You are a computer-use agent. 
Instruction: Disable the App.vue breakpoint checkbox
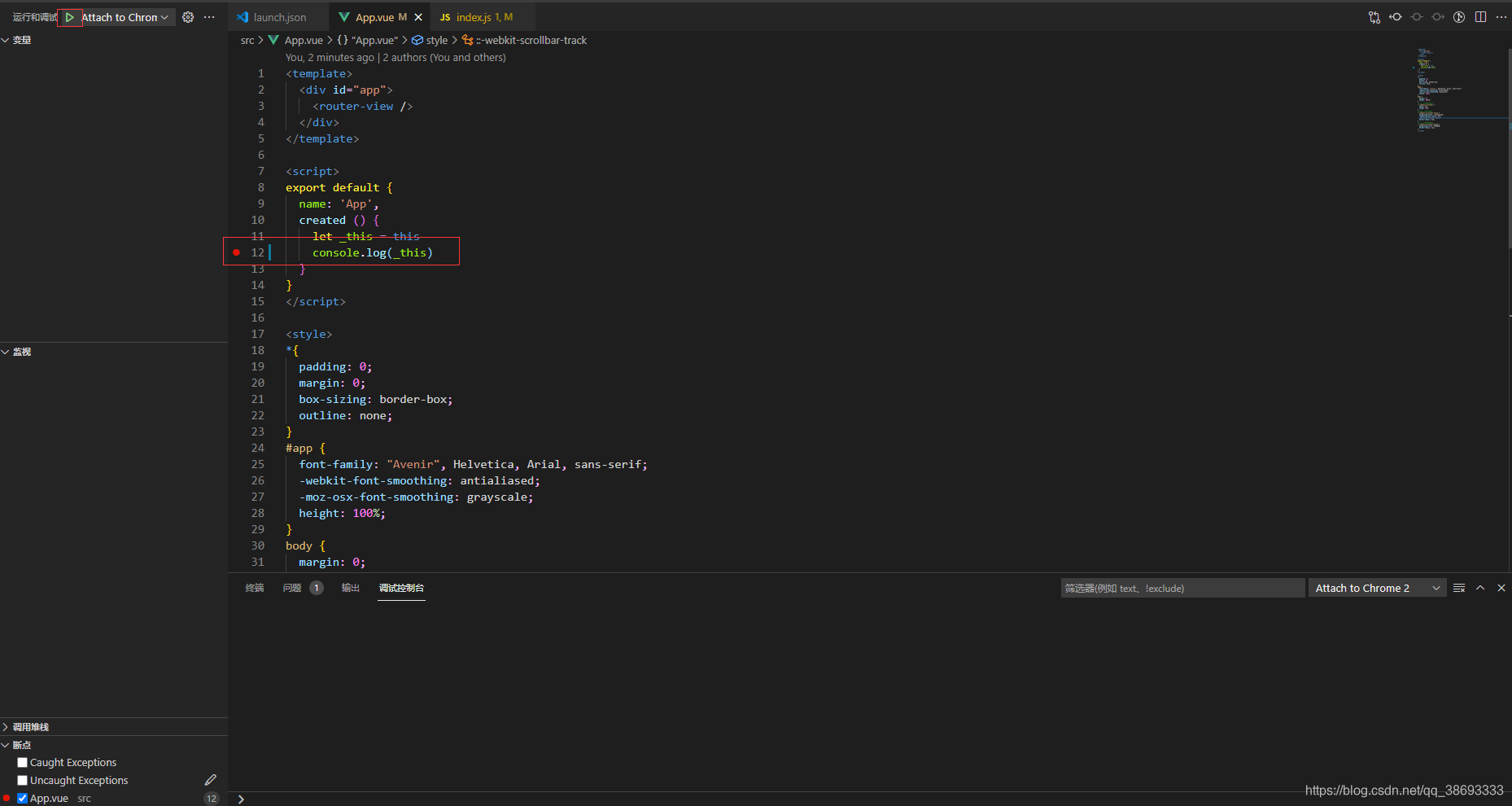click(22, 798)
